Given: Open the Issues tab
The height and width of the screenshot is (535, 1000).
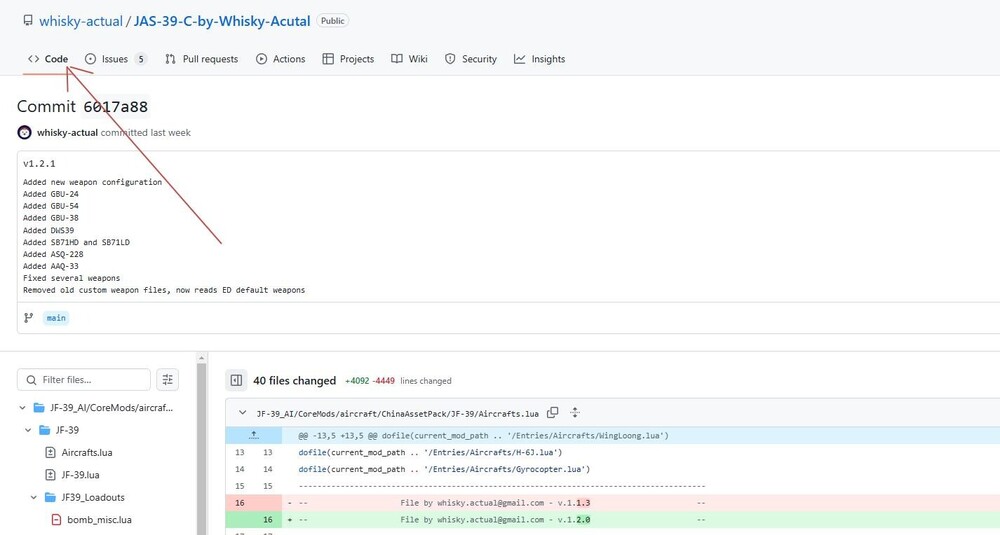Looking at the screenshot, I should 115,59.
